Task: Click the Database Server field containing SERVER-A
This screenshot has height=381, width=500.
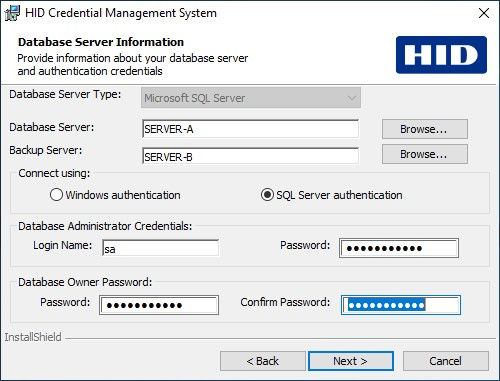Action: click(250, 129)
